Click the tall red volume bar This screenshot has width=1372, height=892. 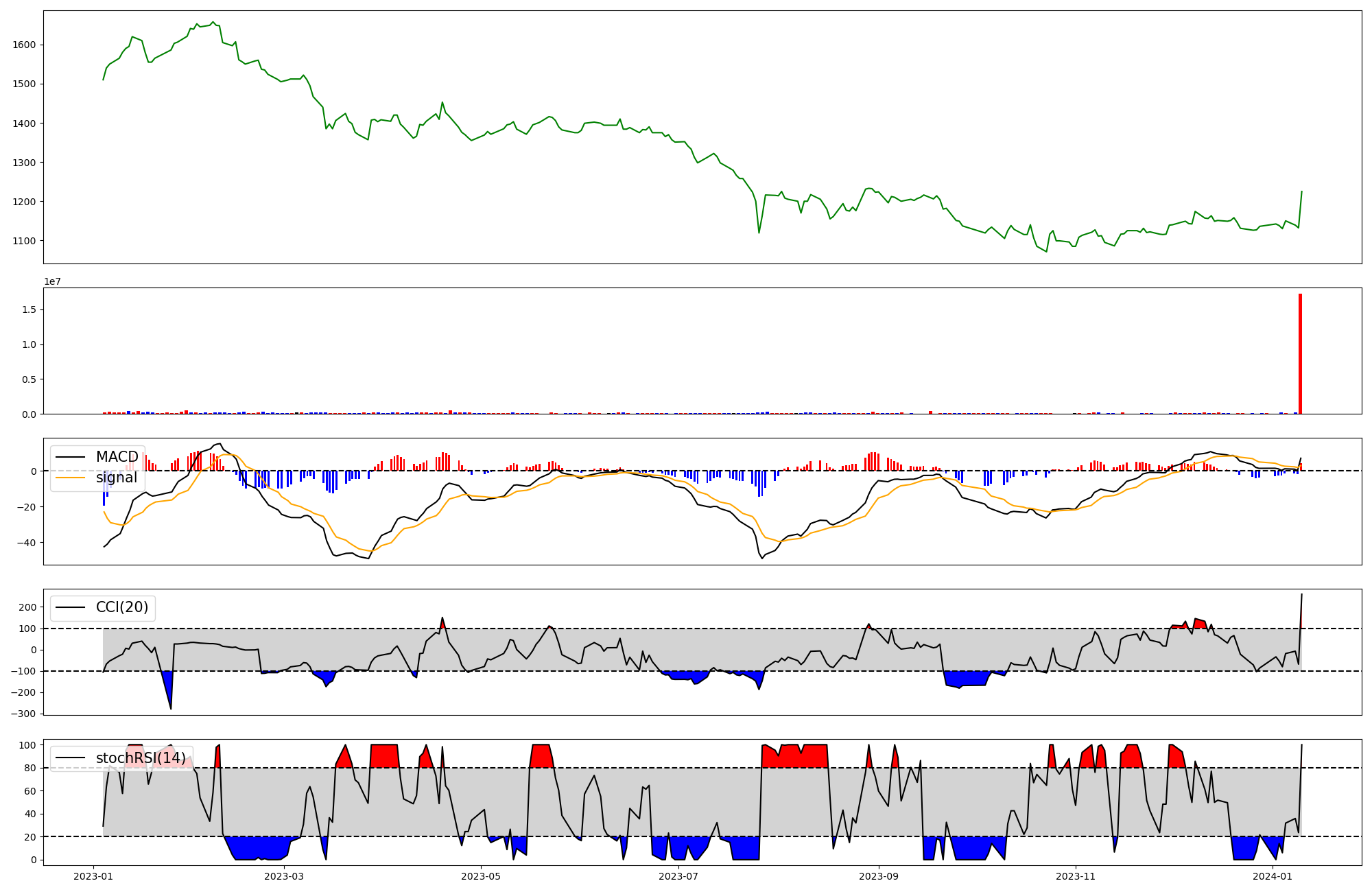click(1300, 354)
